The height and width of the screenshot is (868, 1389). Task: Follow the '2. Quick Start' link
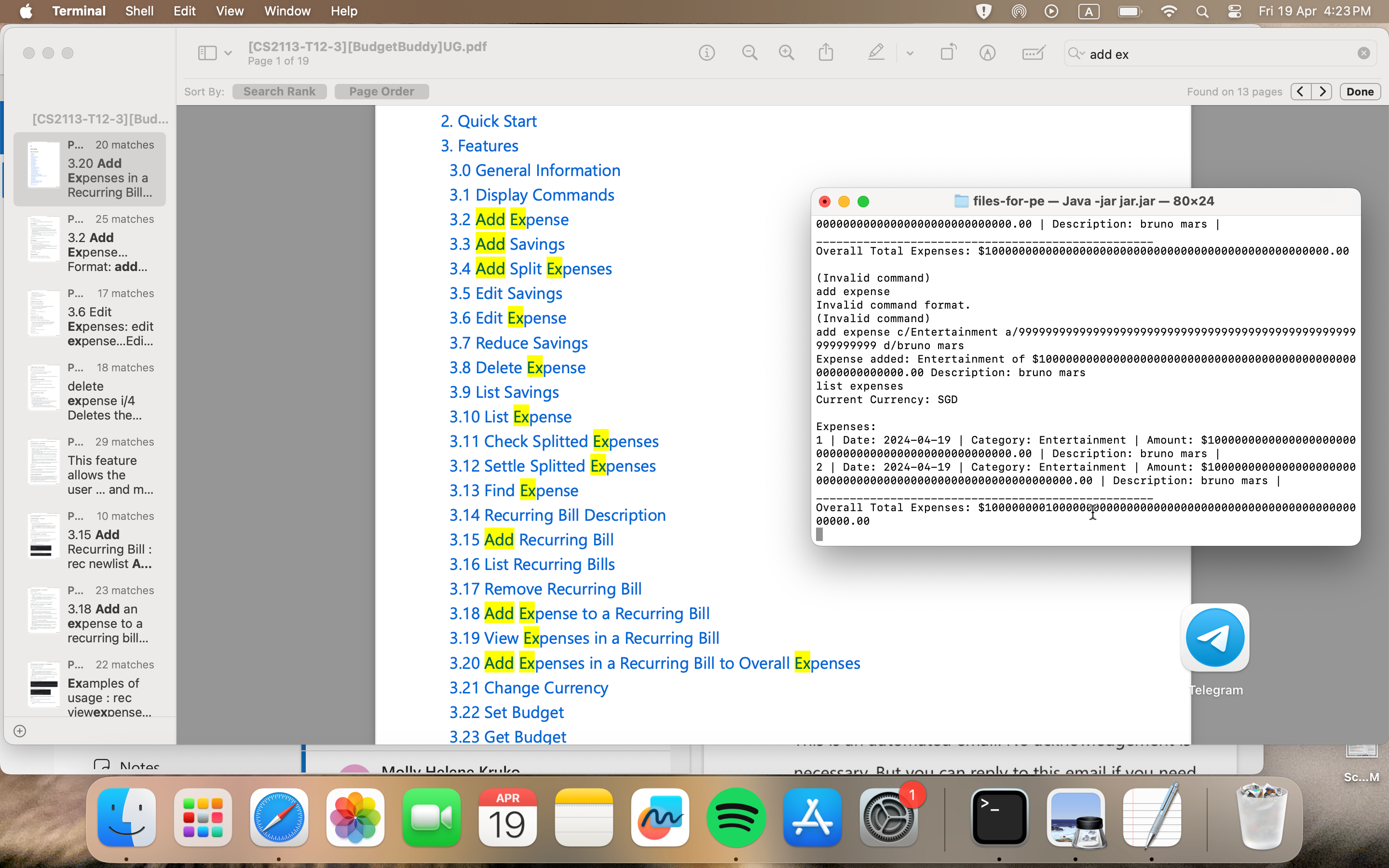click(x=489, y=121)
